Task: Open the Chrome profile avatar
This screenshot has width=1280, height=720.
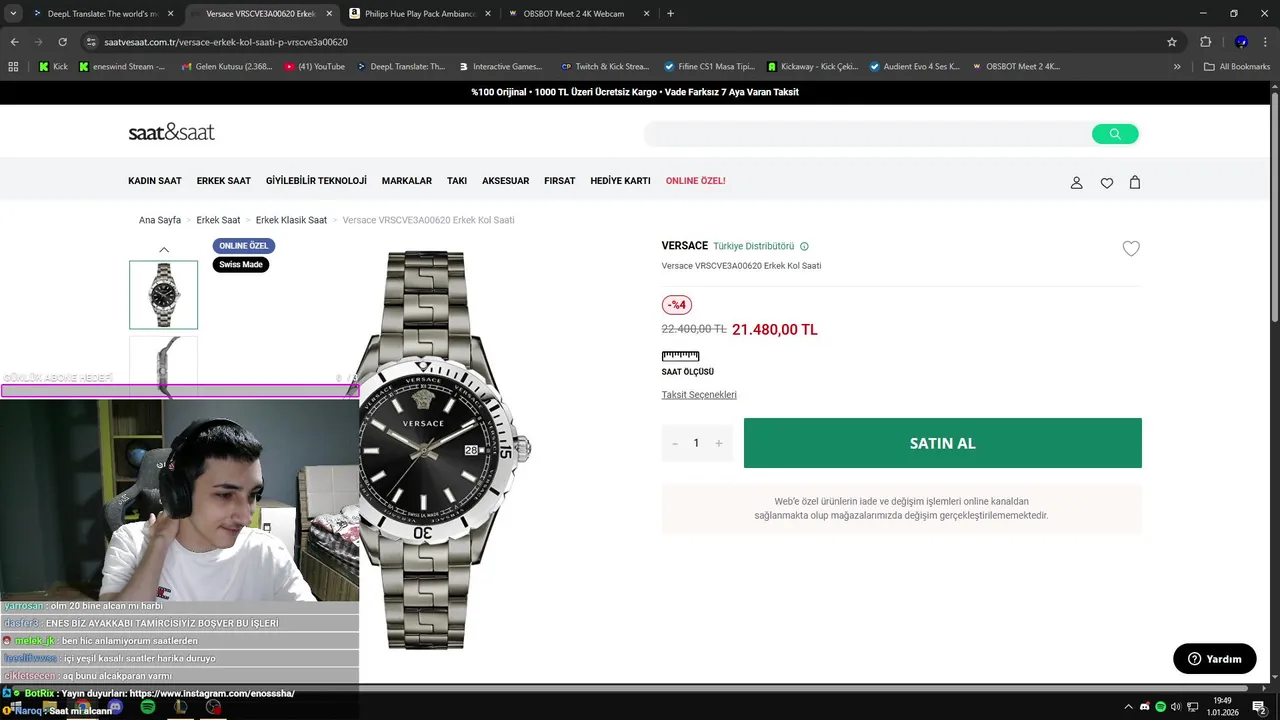Action: 1241,42
